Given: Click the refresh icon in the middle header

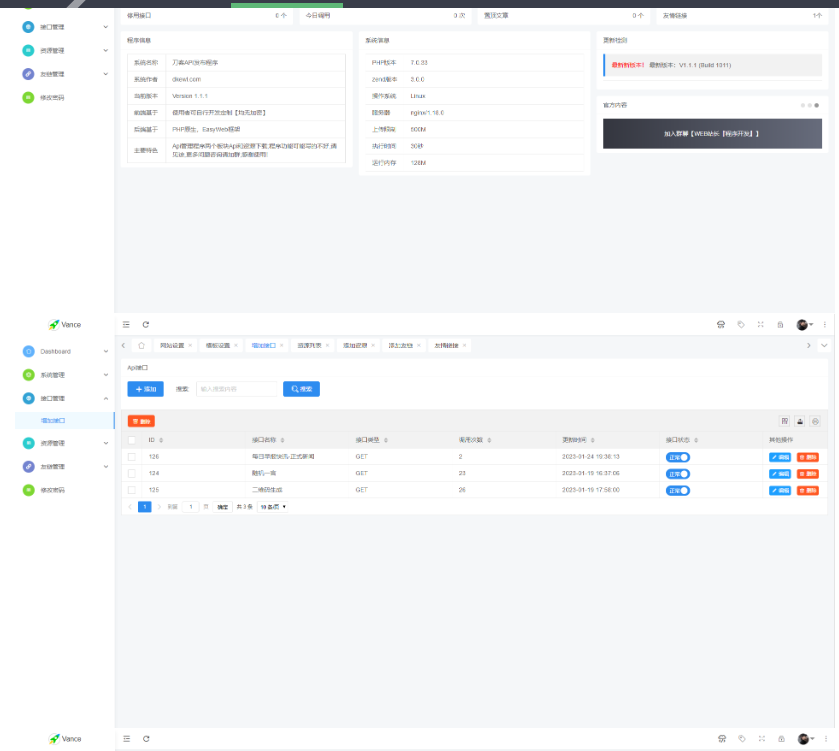Looking at the screenshot, I should pos(146,324).
